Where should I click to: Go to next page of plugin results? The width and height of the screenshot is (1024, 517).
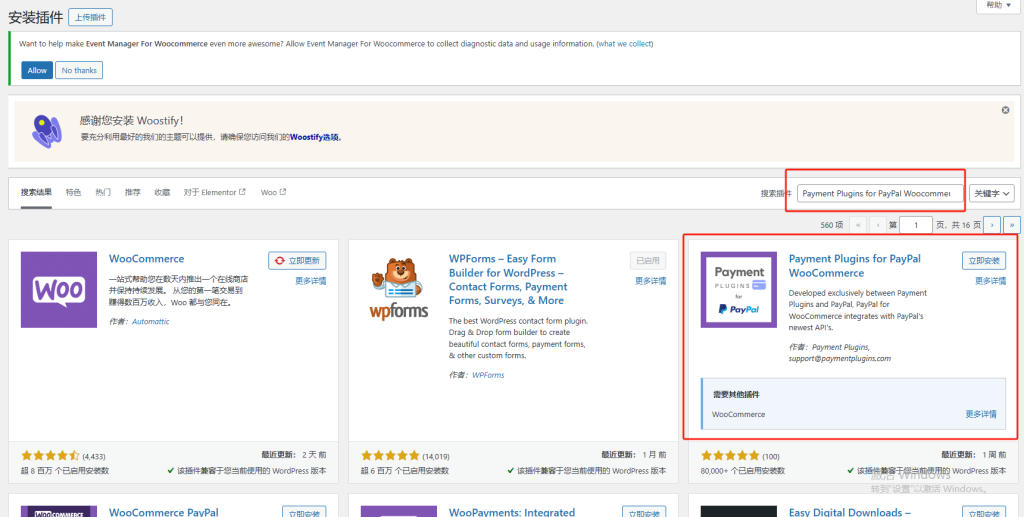point(991,225)
